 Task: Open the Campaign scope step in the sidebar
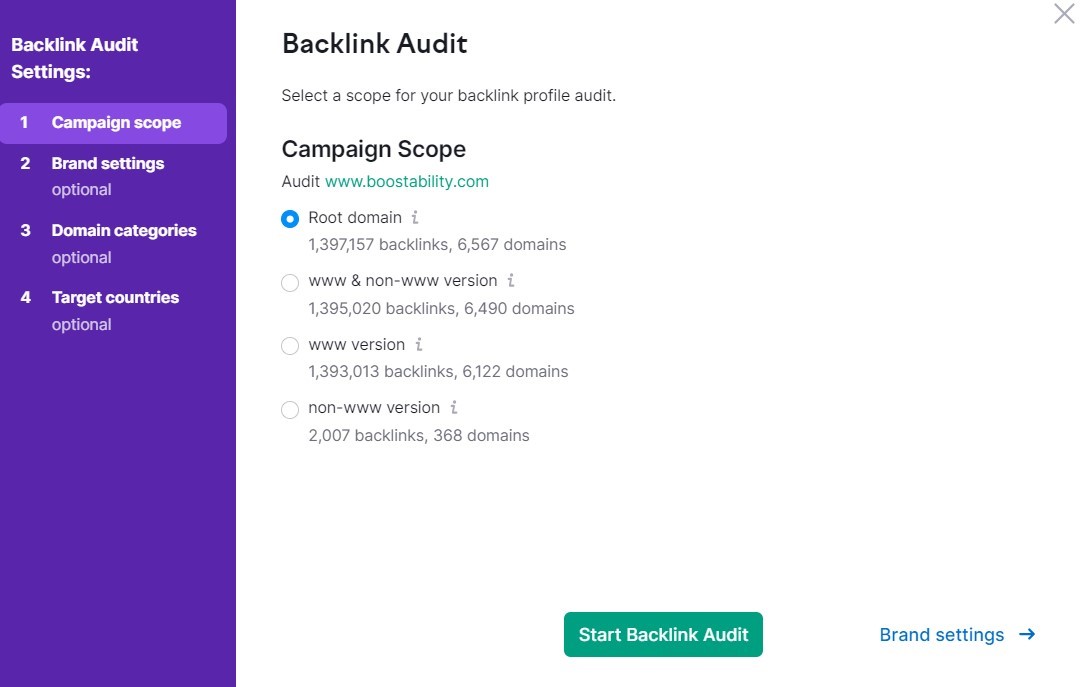(x=116, y=122)
